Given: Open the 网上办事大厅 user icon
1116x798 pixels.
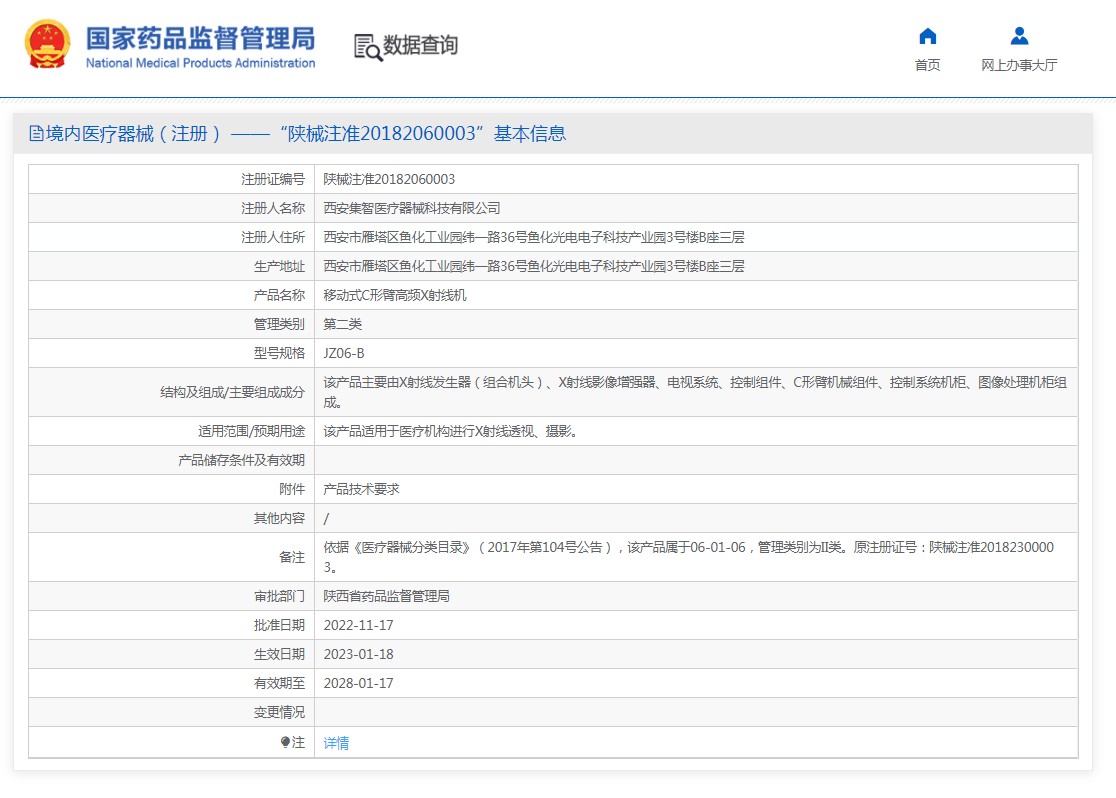Looking at the screenshot, I should click(x=1019, y=36).
